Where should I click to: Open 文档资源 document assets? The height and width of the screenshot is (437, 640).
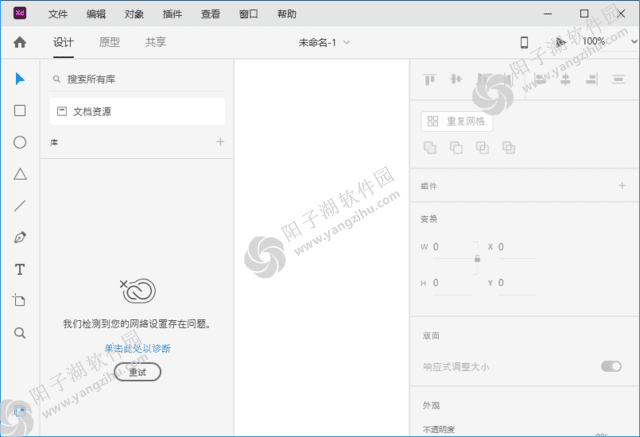click(x=137, y=111)
